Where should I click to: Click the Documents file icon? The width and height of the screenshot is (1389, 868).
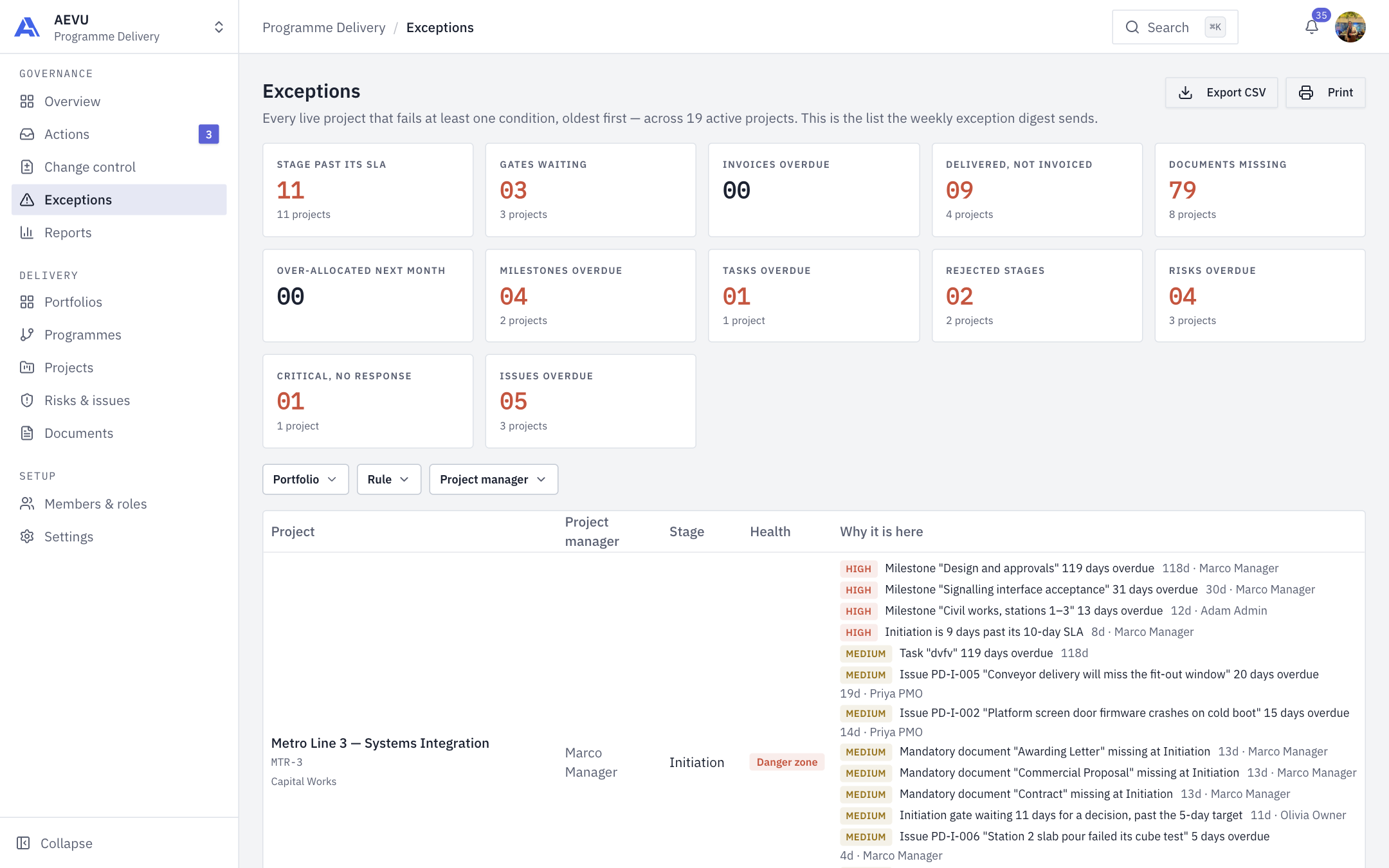point(27,433)
